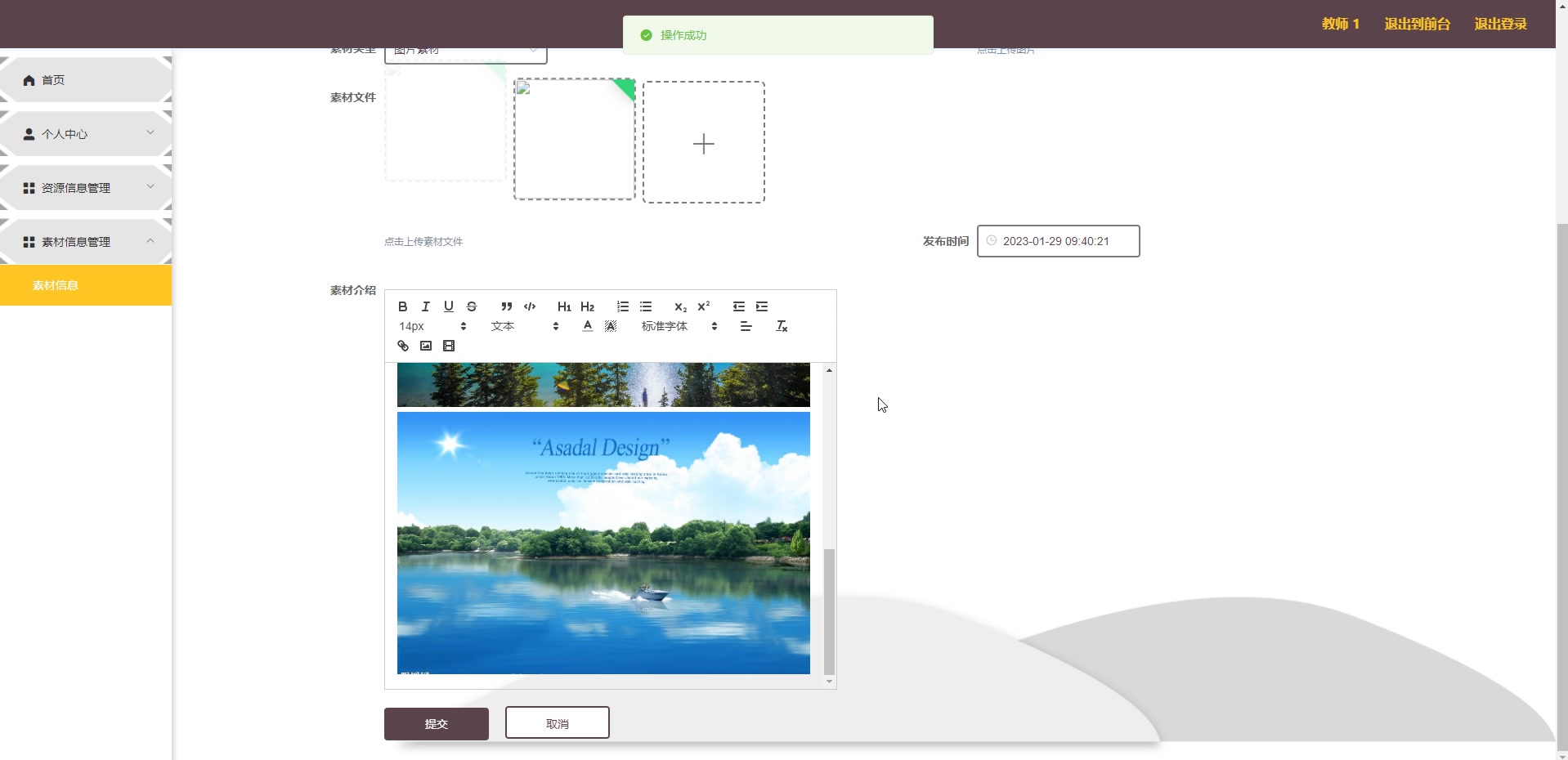Click the 首页 house icon
The height and width of the screenshot is (760, 1568).
tap(29, 80)
